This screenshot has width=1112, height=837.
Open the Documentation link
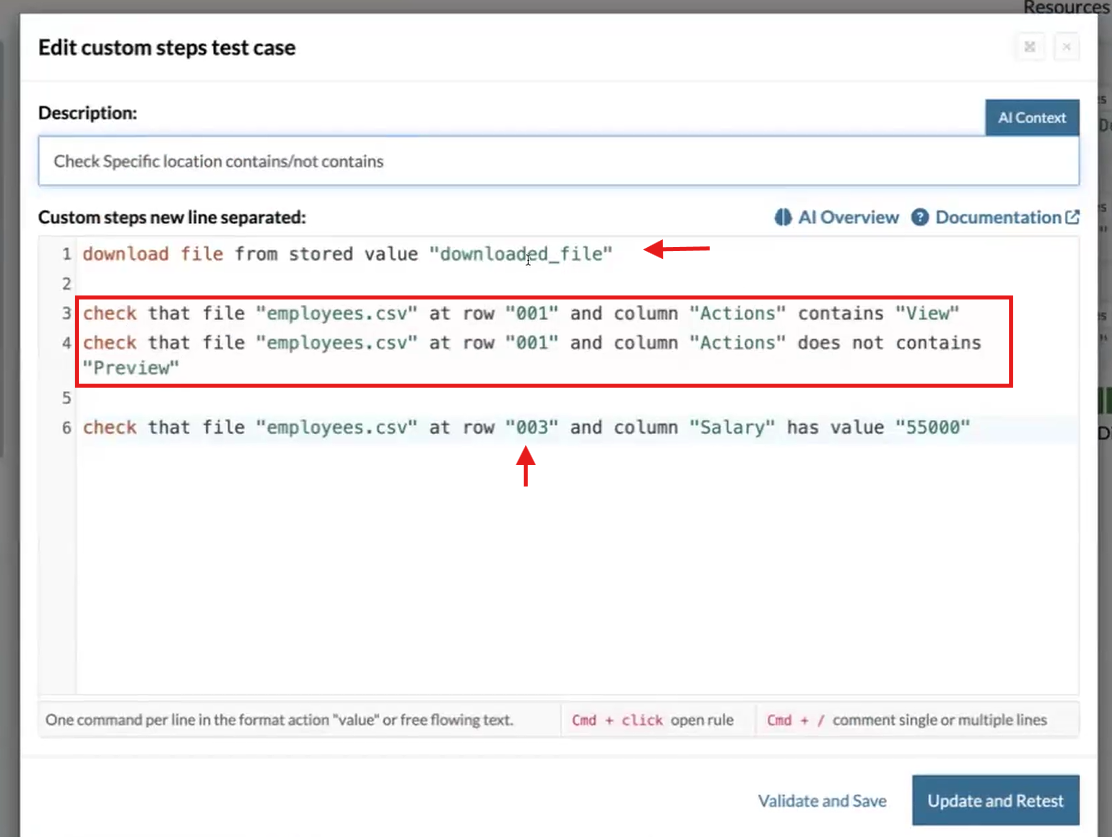click(995, 217)
